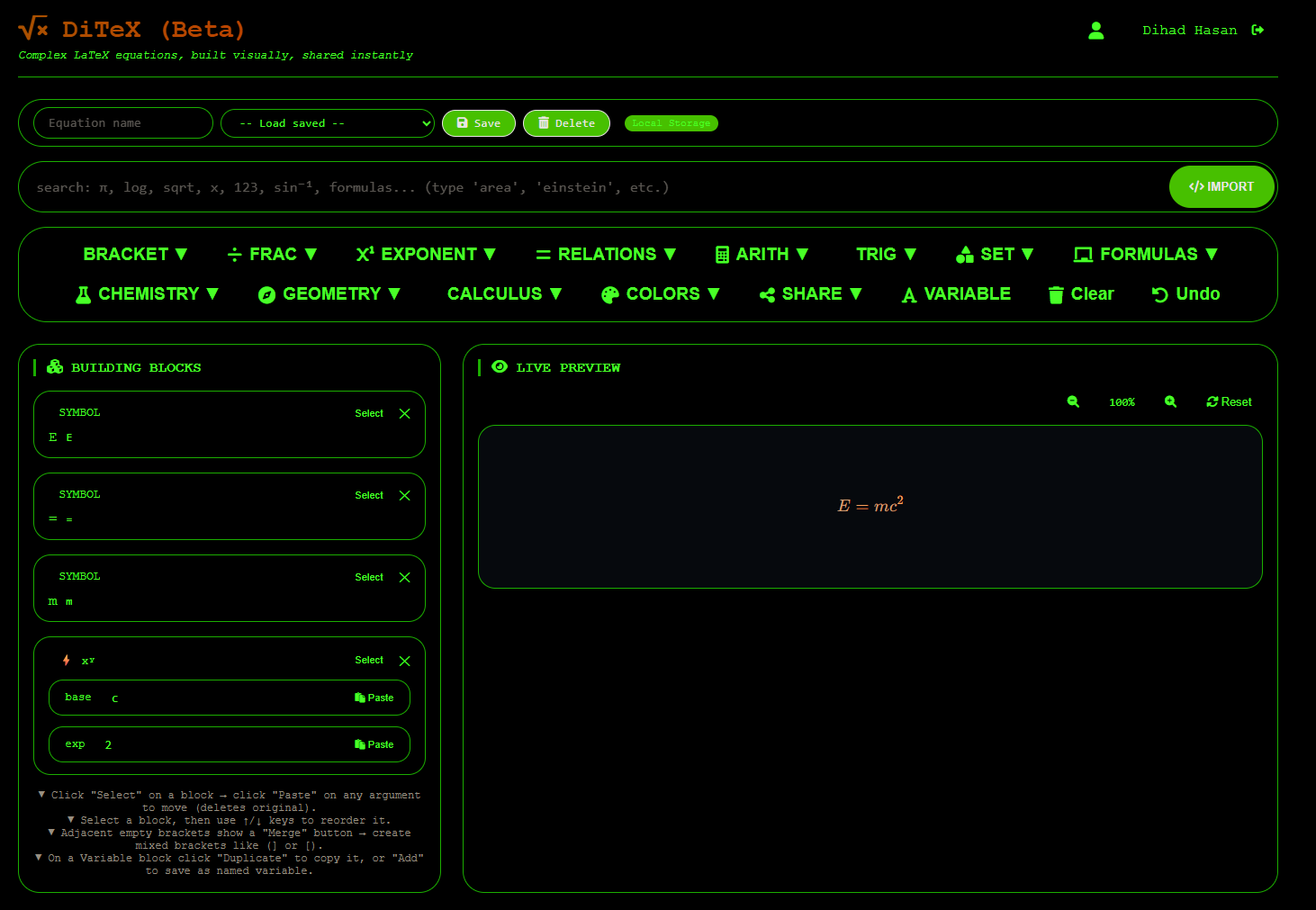Click the Live Preview eye icon
This screenshot has height=910, width=1316.
pyautogui.click(x=500, y=367)
